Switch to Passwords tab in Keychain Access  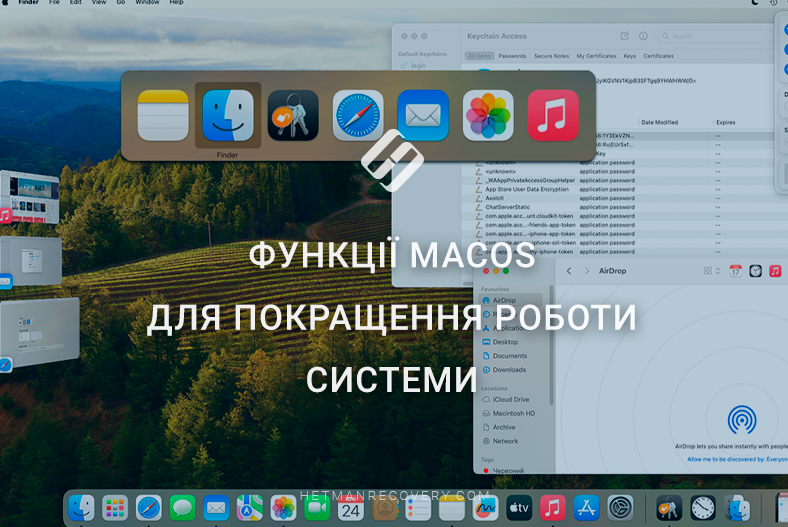[512, 56]
